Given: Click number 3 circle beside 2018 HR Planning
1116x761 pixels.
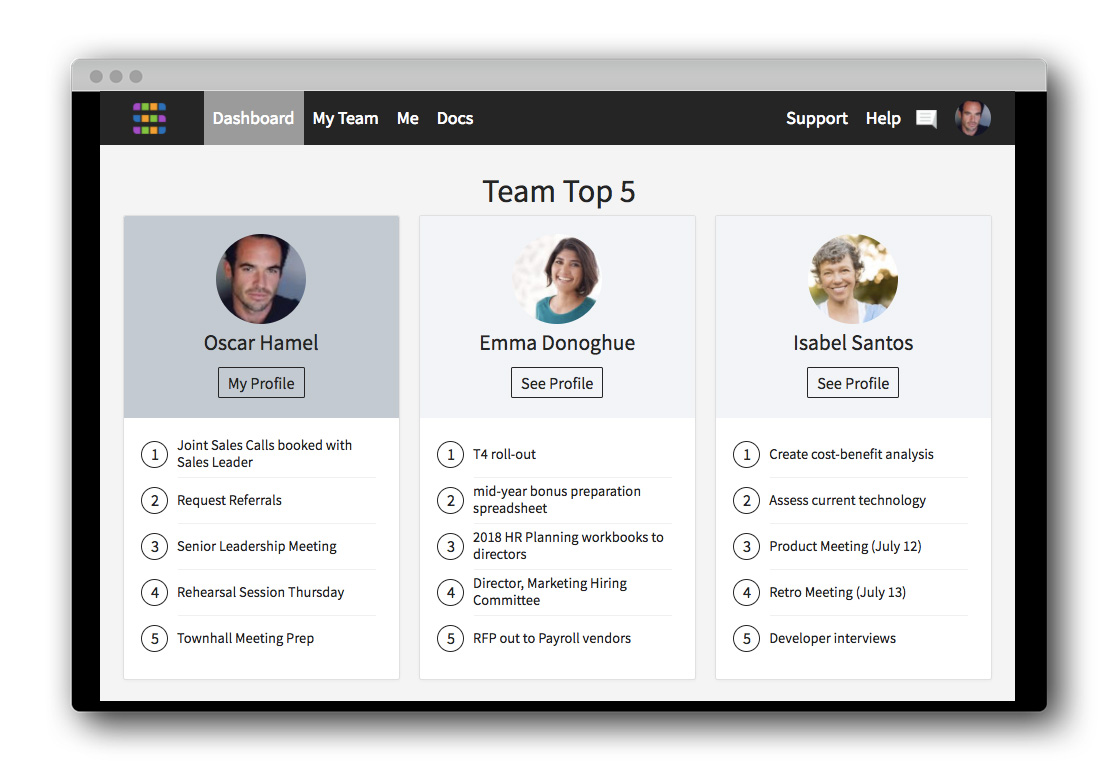Looking at the screenshot, I should point(451,547).
